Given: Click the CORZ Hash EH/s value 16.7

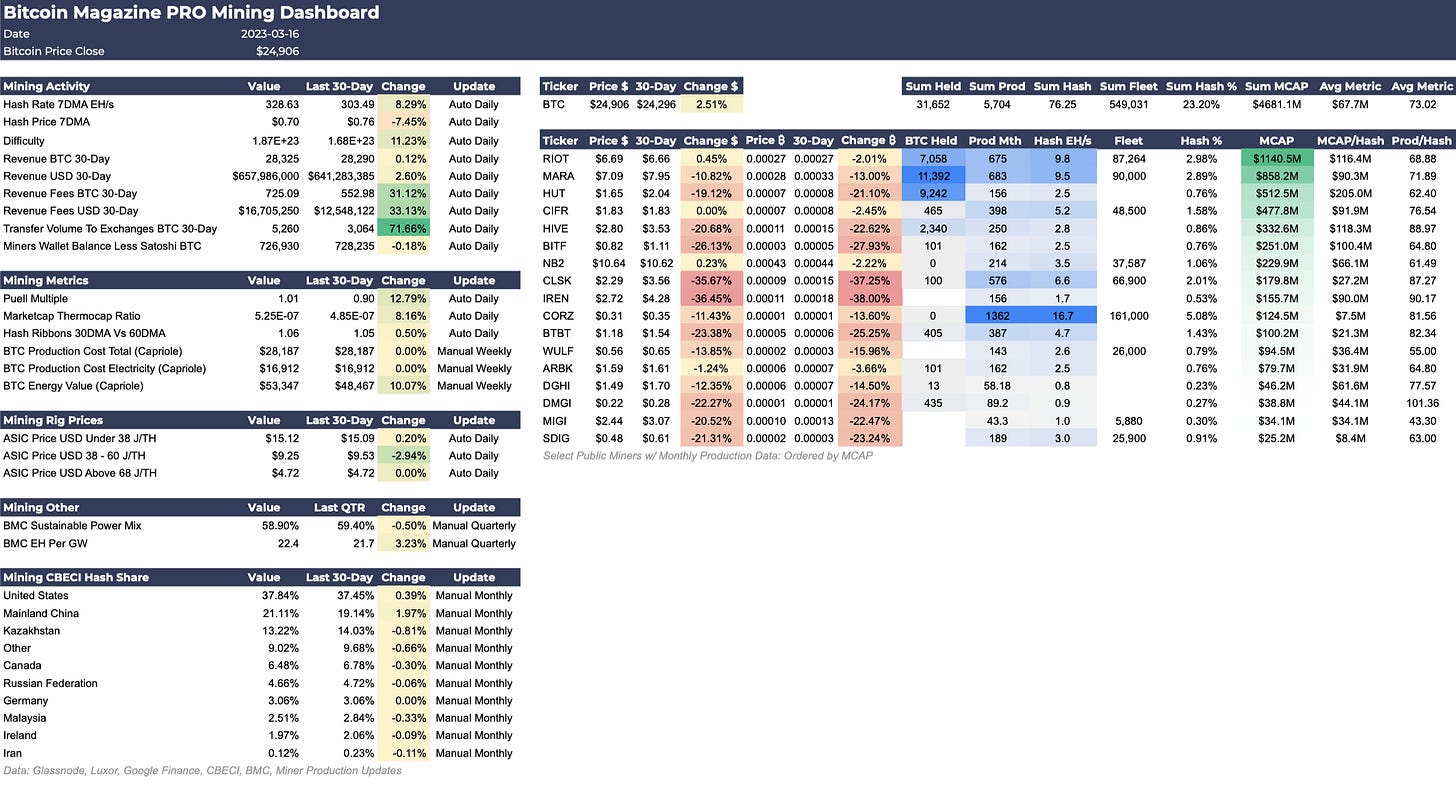Looking at the screenshot, I should 1062,316.
